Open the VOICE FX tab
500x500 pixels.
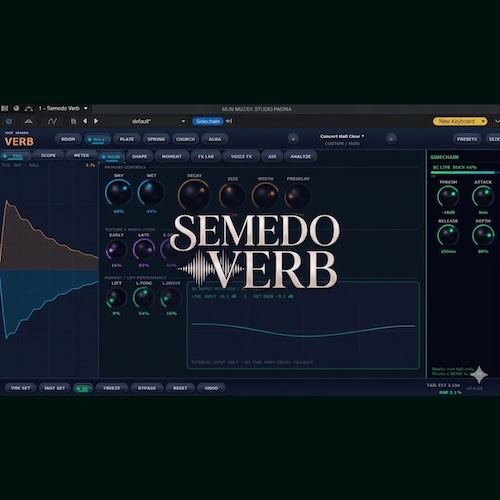241,157
